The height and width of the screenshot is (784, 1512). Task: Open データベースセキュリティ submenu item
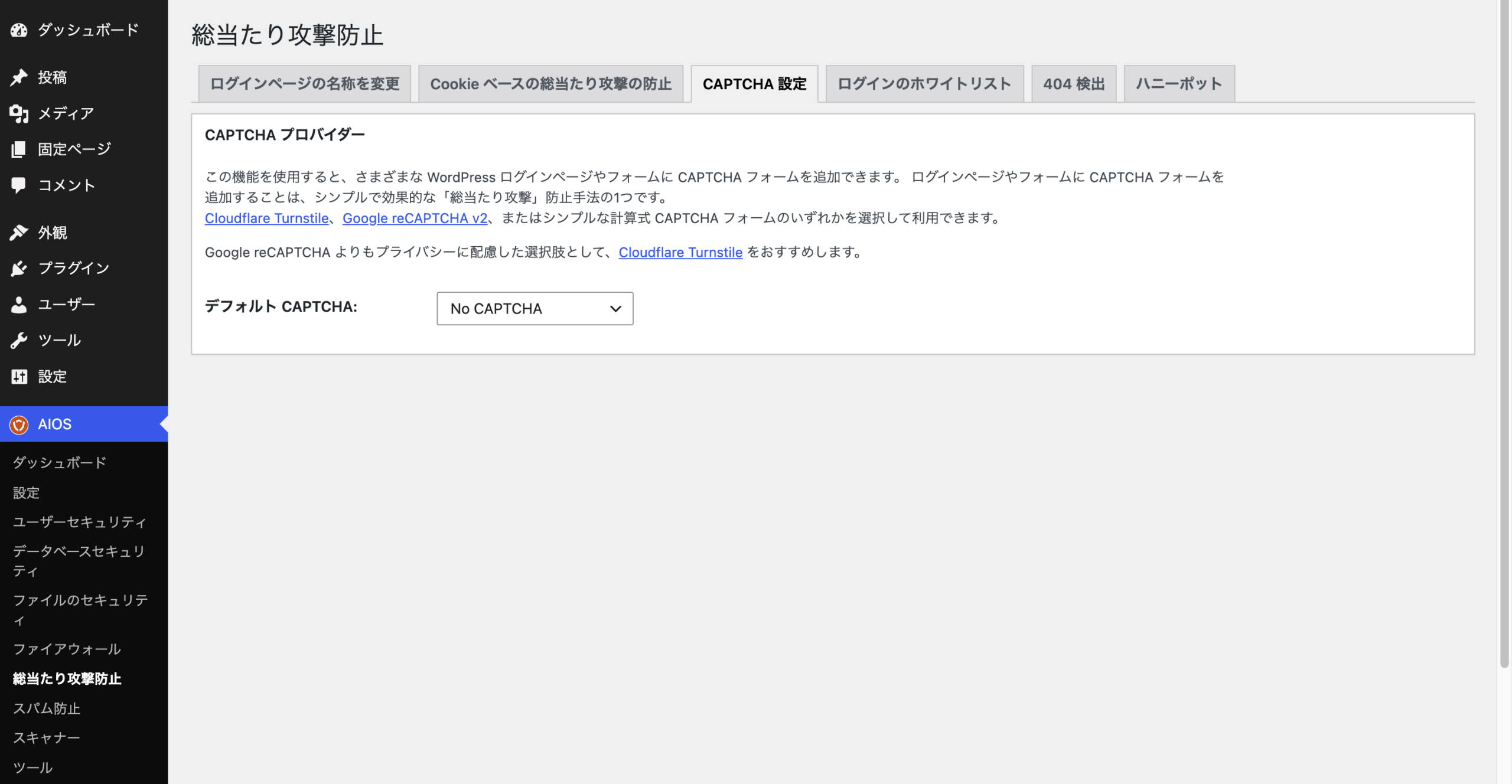[79, 561]
